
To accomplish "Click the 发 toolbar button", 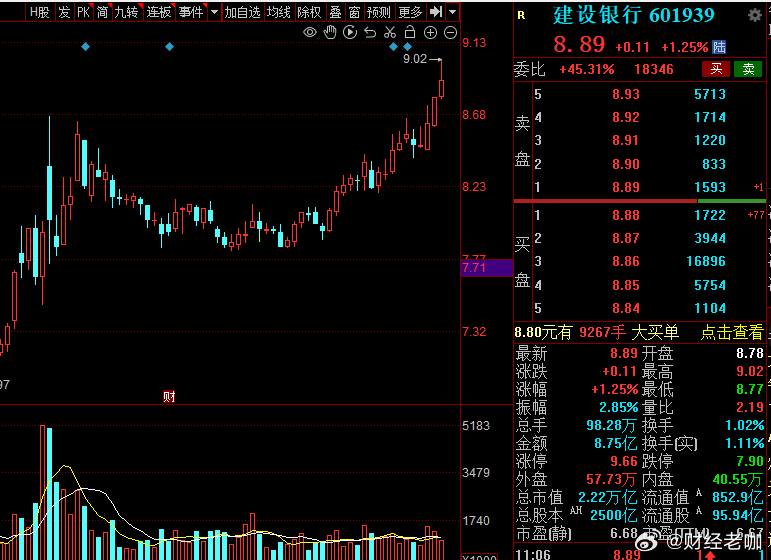I will tap(64, 12).
